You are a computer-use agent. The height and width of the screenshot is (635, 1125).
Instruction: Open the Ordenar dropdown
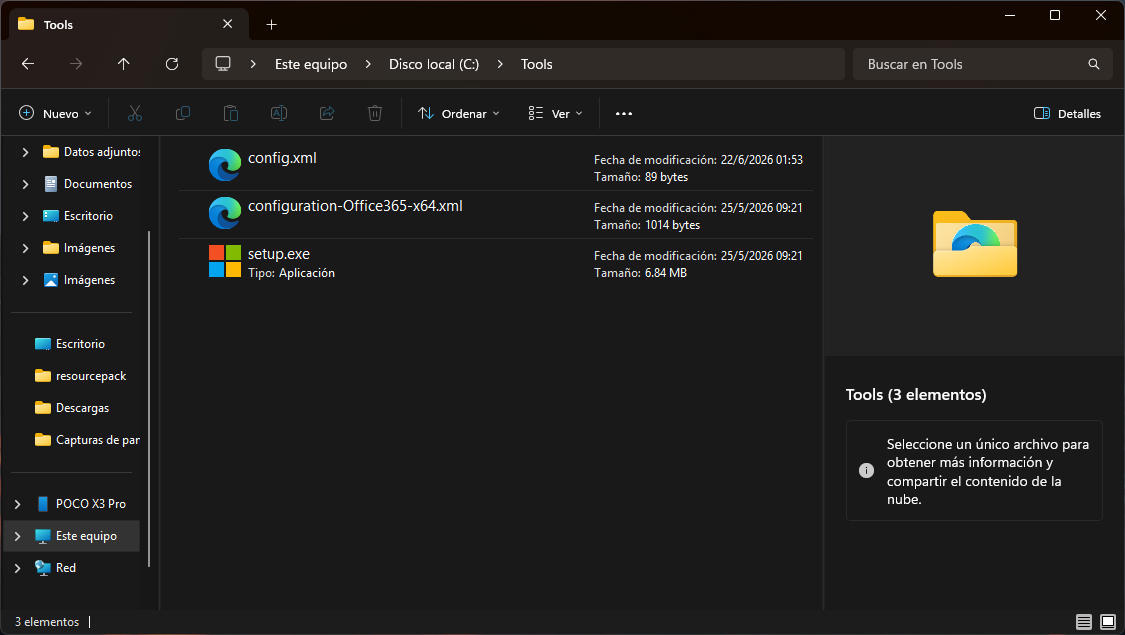(459, 113)
